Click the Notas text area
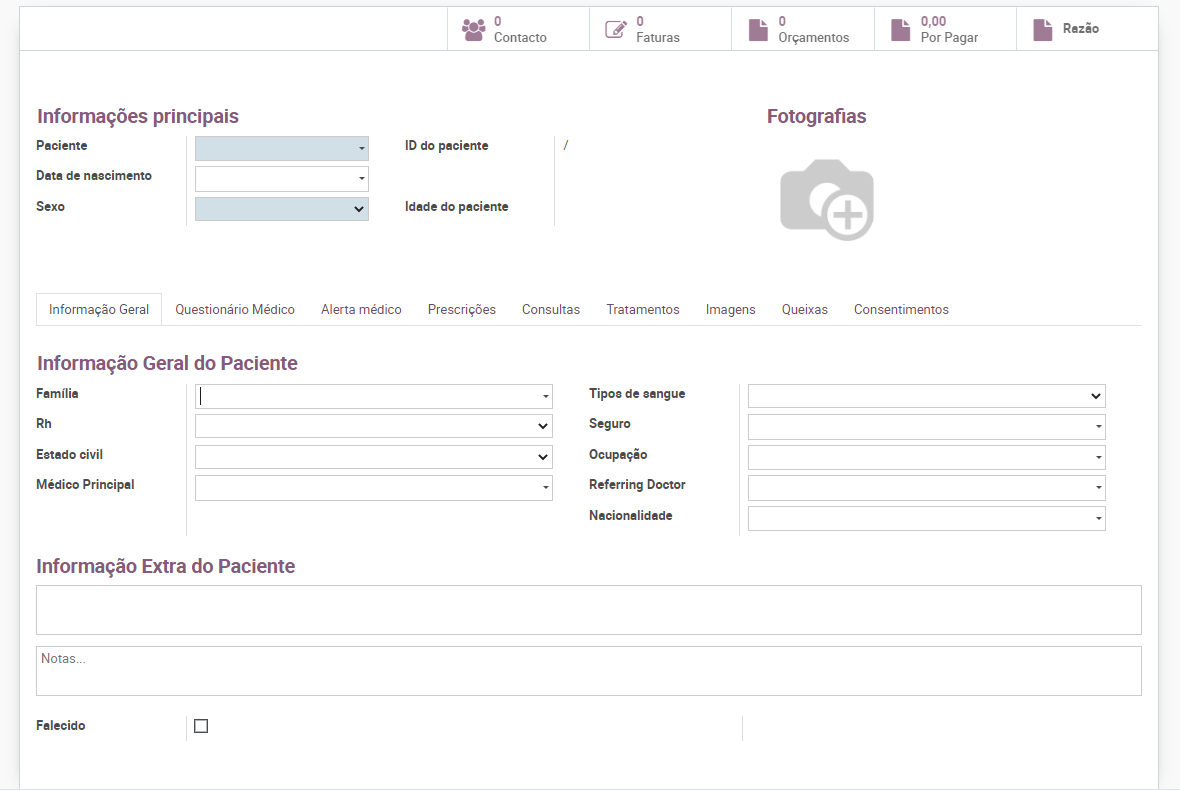This screenshot has width=1180, height=790. point(588,671)
